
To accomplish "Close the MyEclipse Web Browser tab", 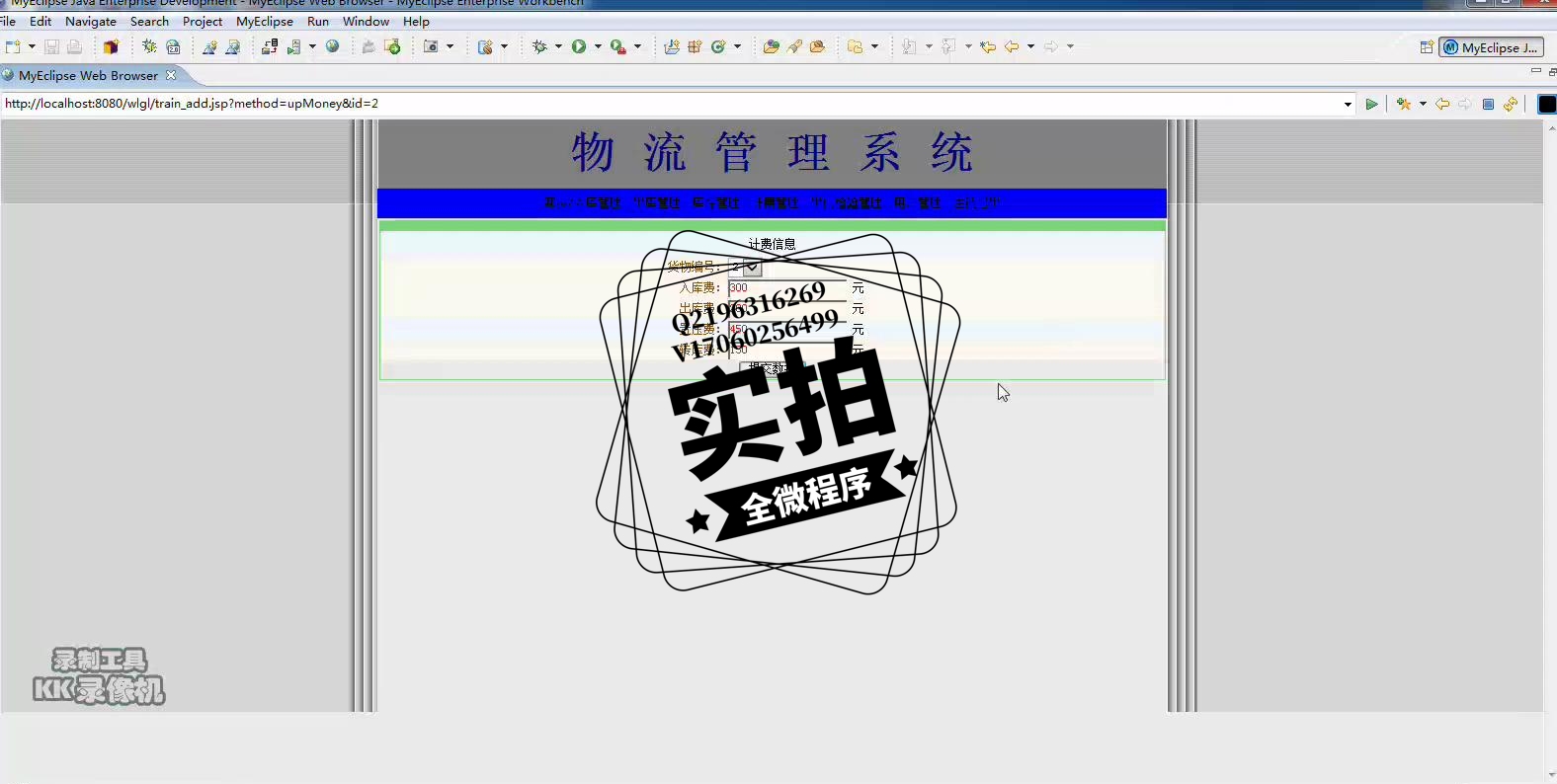I will [171, 75].
